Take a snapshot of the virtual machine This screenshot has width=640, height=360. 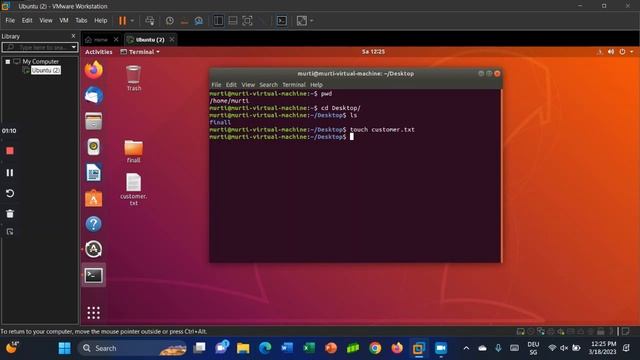pyautogui.click(x=170, y=21)
